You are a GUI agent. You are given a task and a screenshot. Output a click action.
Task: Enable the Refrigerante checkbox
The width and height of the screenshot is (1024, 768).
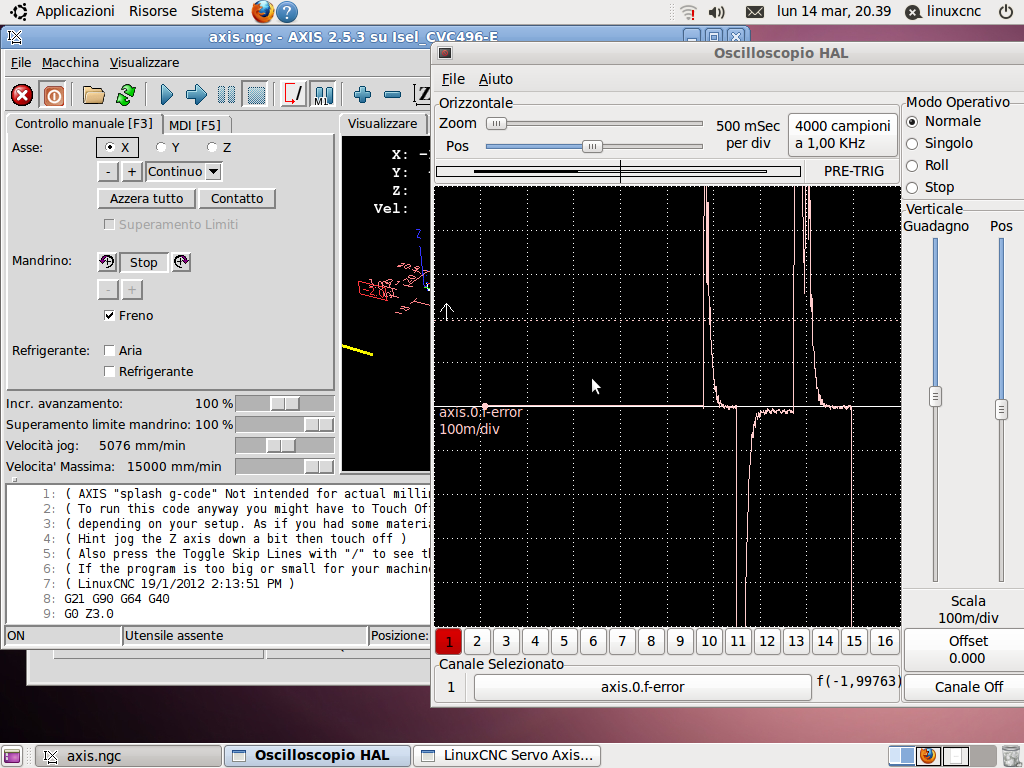109,372
